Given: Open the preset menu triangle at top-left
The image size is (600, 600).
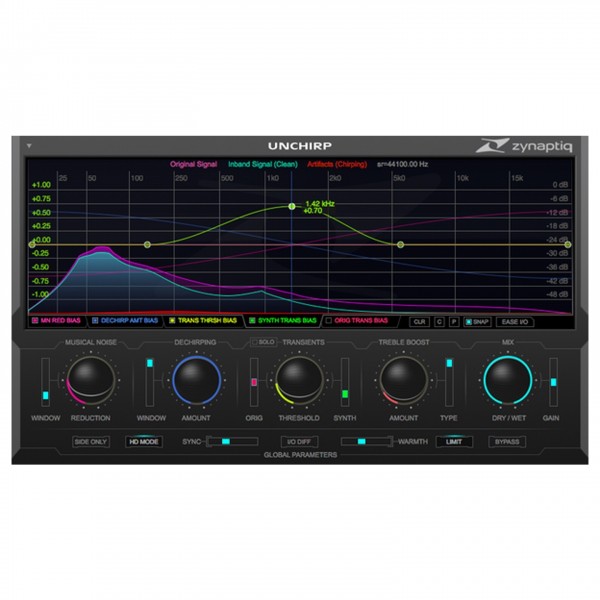Looking at the screenshot, I should click(x=29, y=146).
